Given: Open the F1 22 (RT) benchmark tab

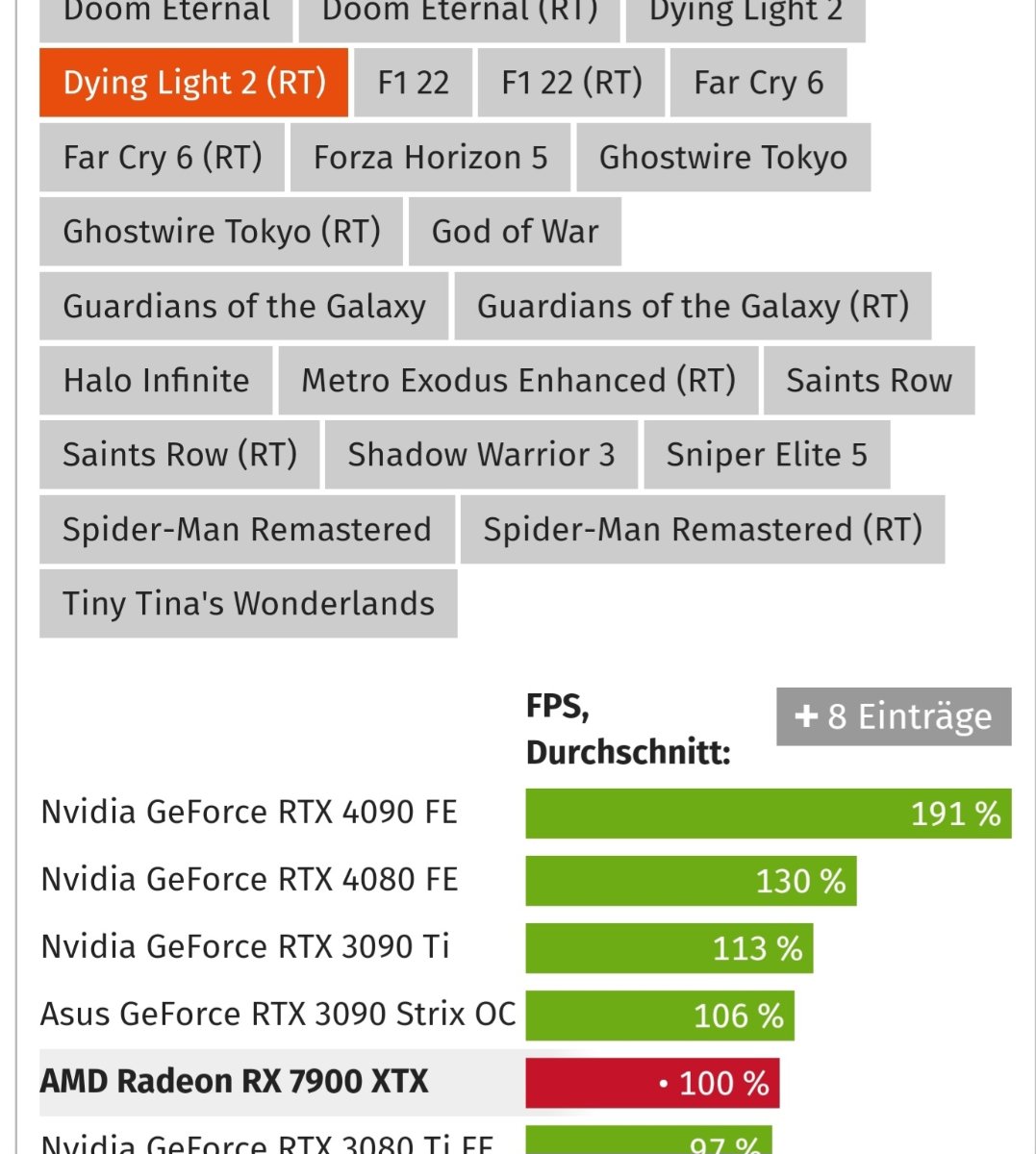Looking at the screenshot, I should coord(571,83).
